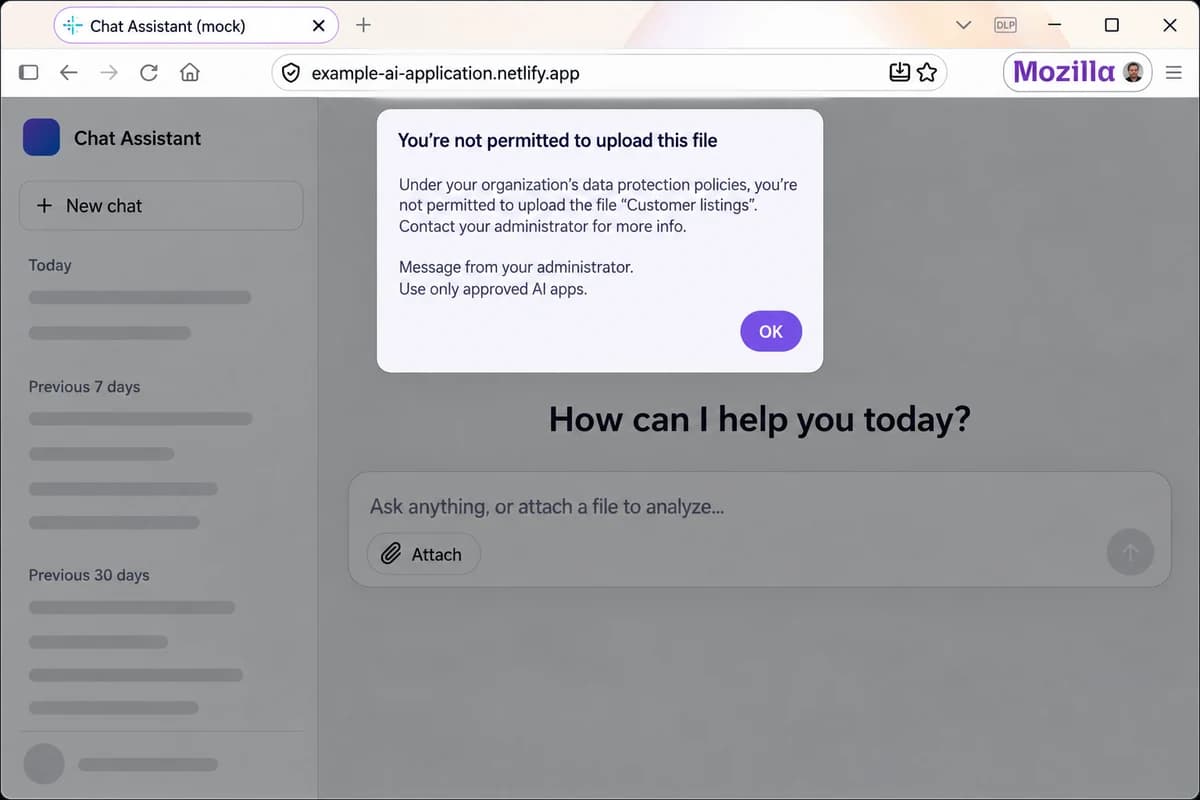Screen dimensions: 1200x800
Task: Open the browser hamburger menu
Action: [1174, 72]
